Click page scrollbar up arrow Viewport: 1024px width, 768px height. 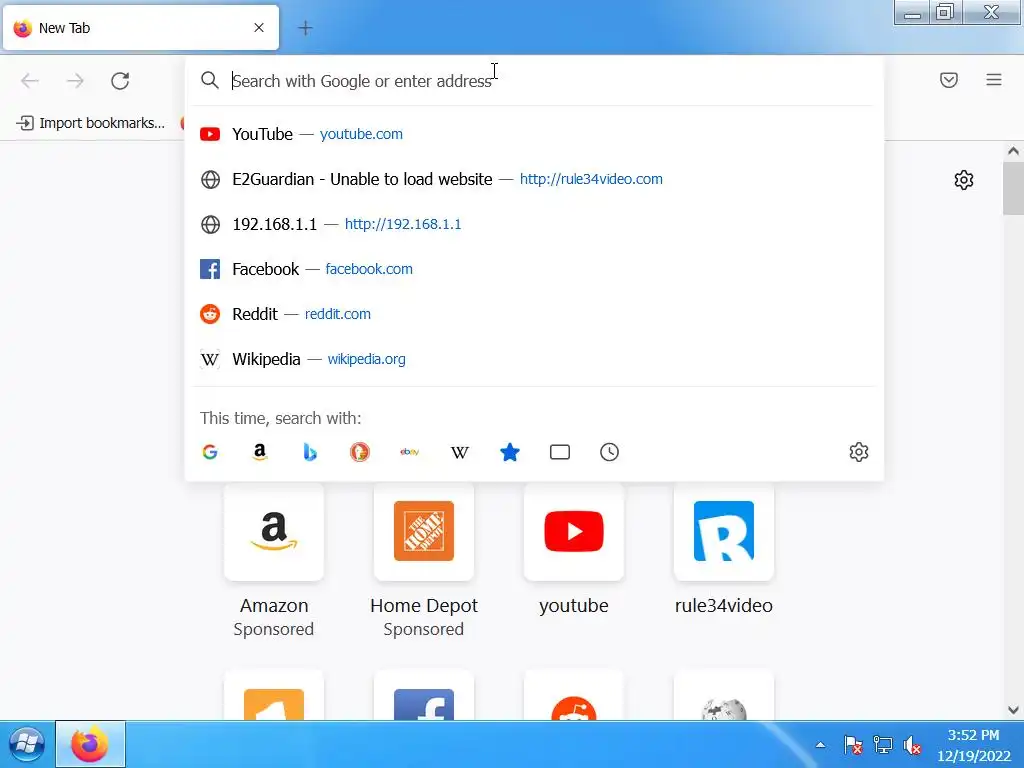click(x=1013, y=151)
